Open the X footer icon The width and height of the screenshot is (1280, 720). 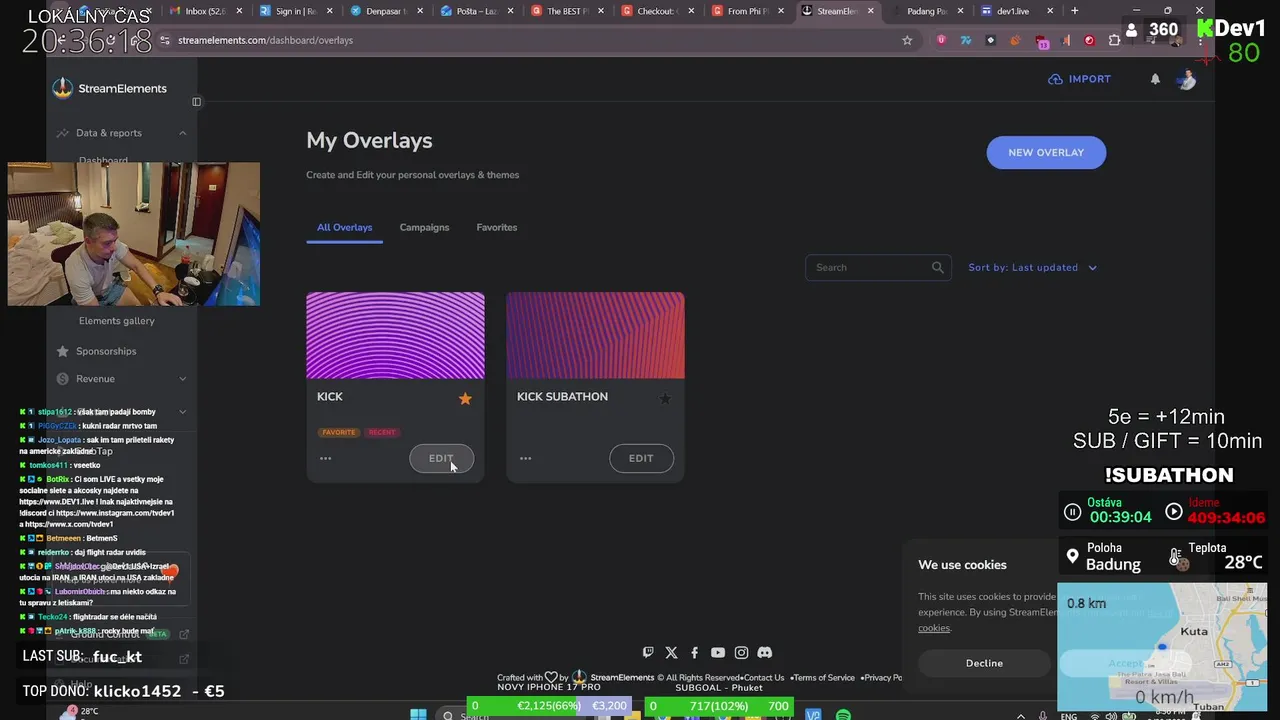[x=671, y=652]
